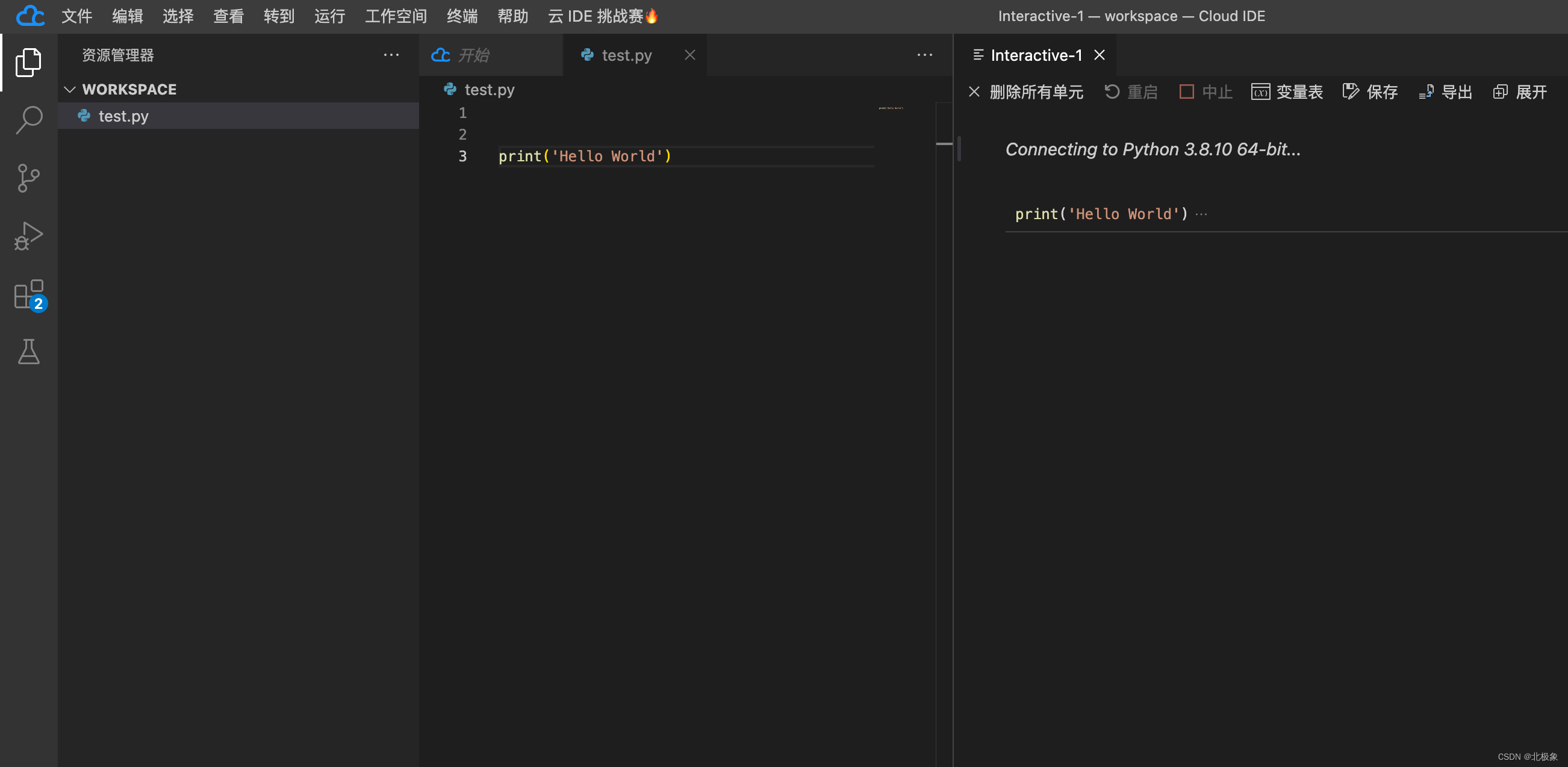This screenshot has height=767, width=1568.
Task: Click Python icon in test.py breadcrumb
Action: click(x=450, y=90)
